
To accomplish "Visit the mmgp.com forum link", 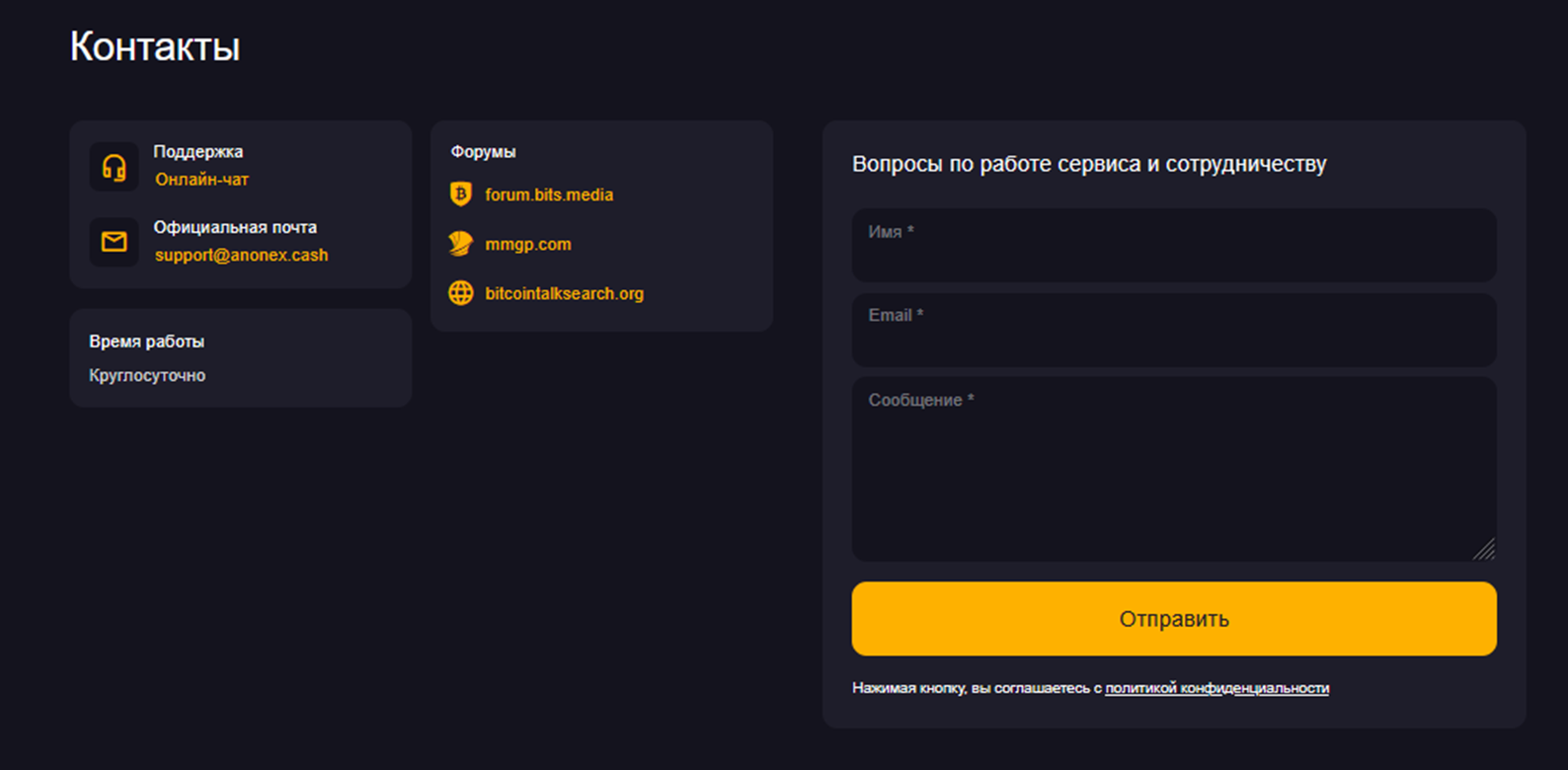I will (x=528, y=244).
